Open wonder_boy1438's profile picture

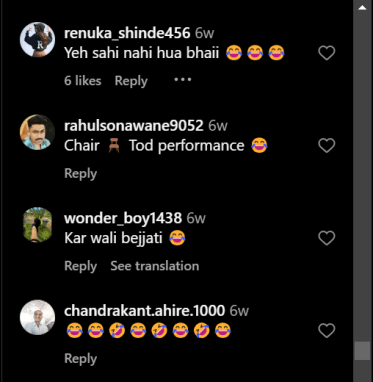click(37, 225)
